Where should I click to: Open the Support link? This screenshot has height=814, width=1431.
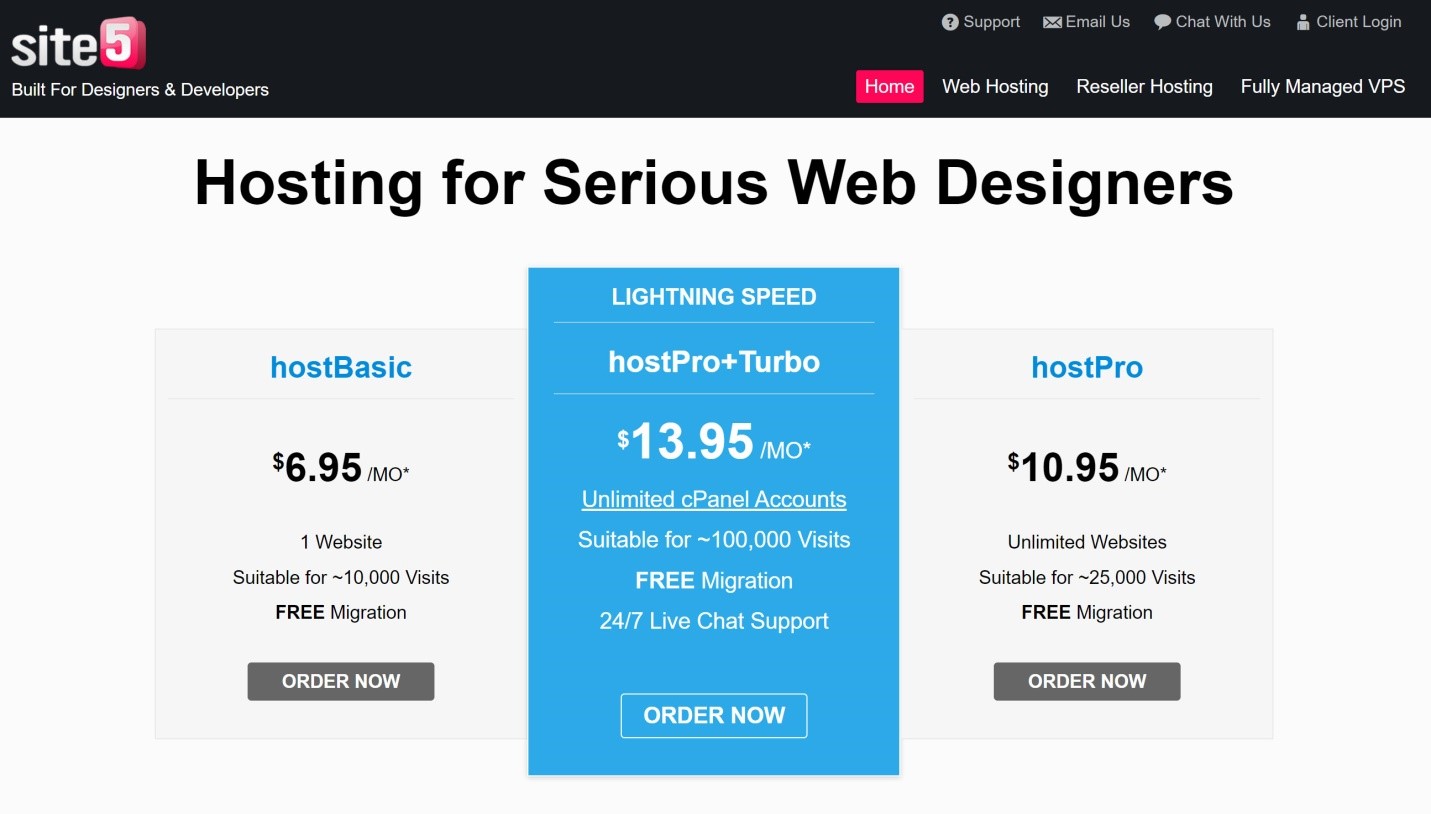point(991,22)
